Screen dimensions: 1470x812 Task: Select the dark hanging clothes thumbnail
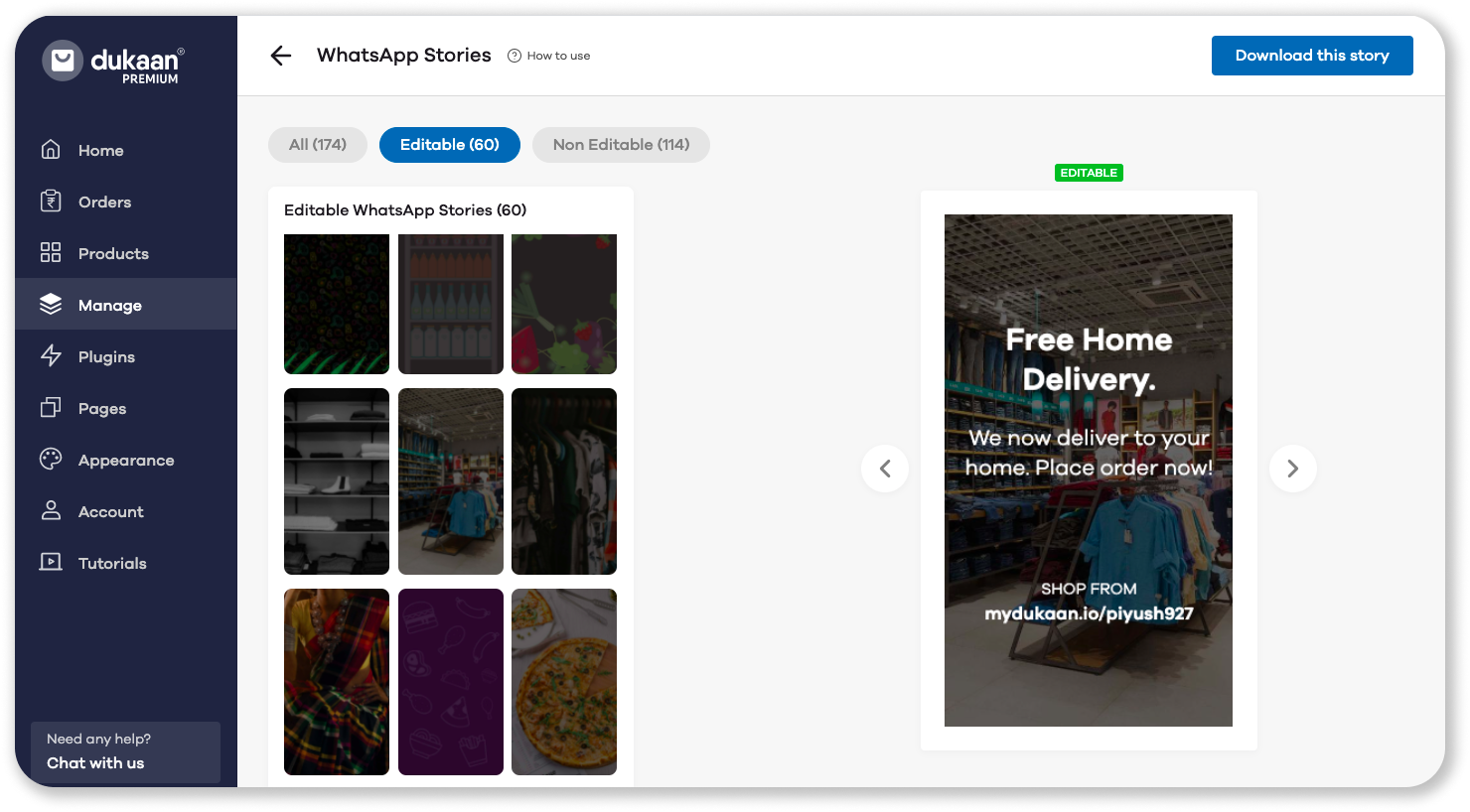tap(564, 481)
